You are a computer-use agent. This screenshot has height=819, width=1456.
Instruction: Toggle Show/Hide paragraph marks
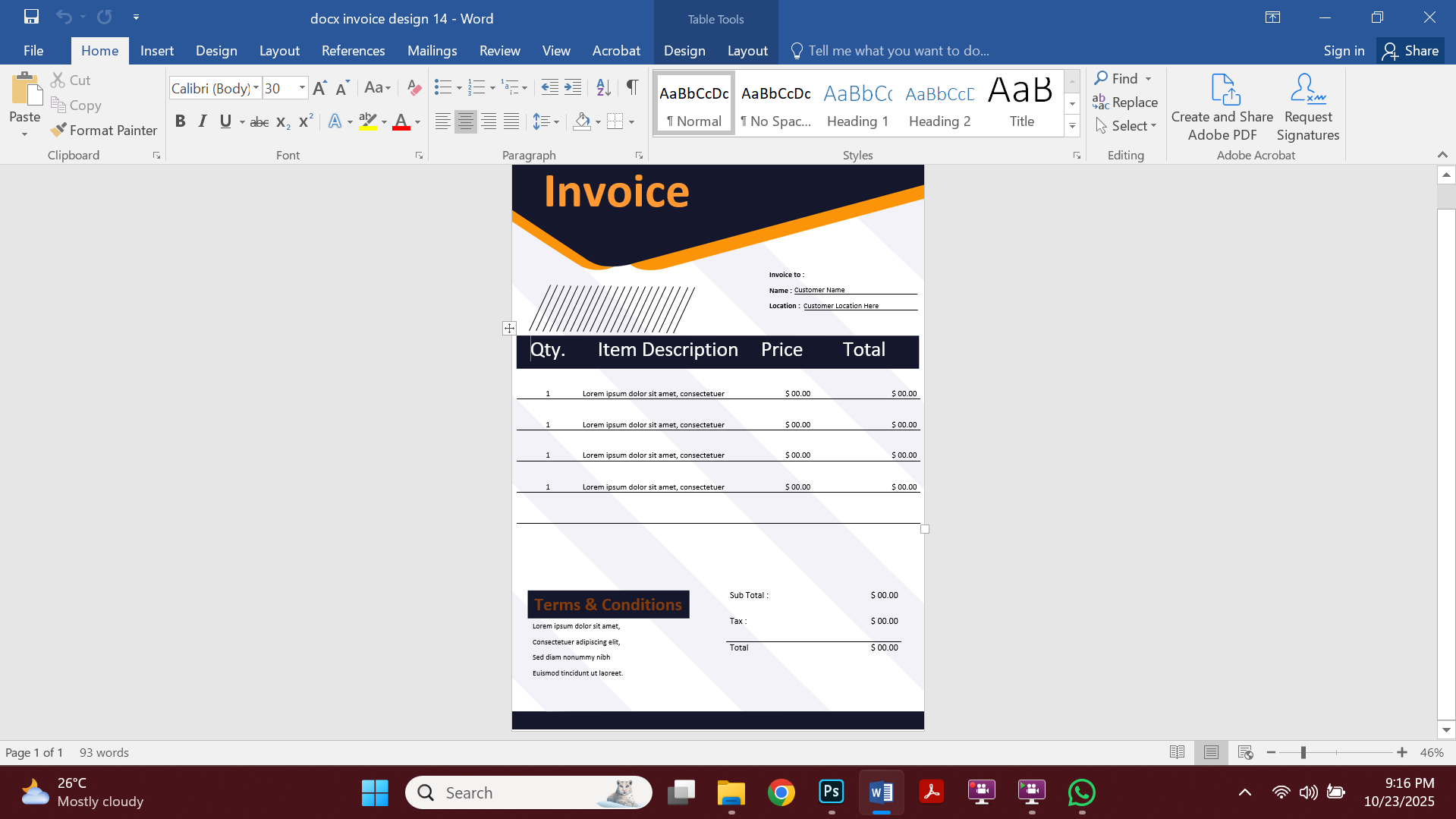pyautogui.click(x=632, y=87)
